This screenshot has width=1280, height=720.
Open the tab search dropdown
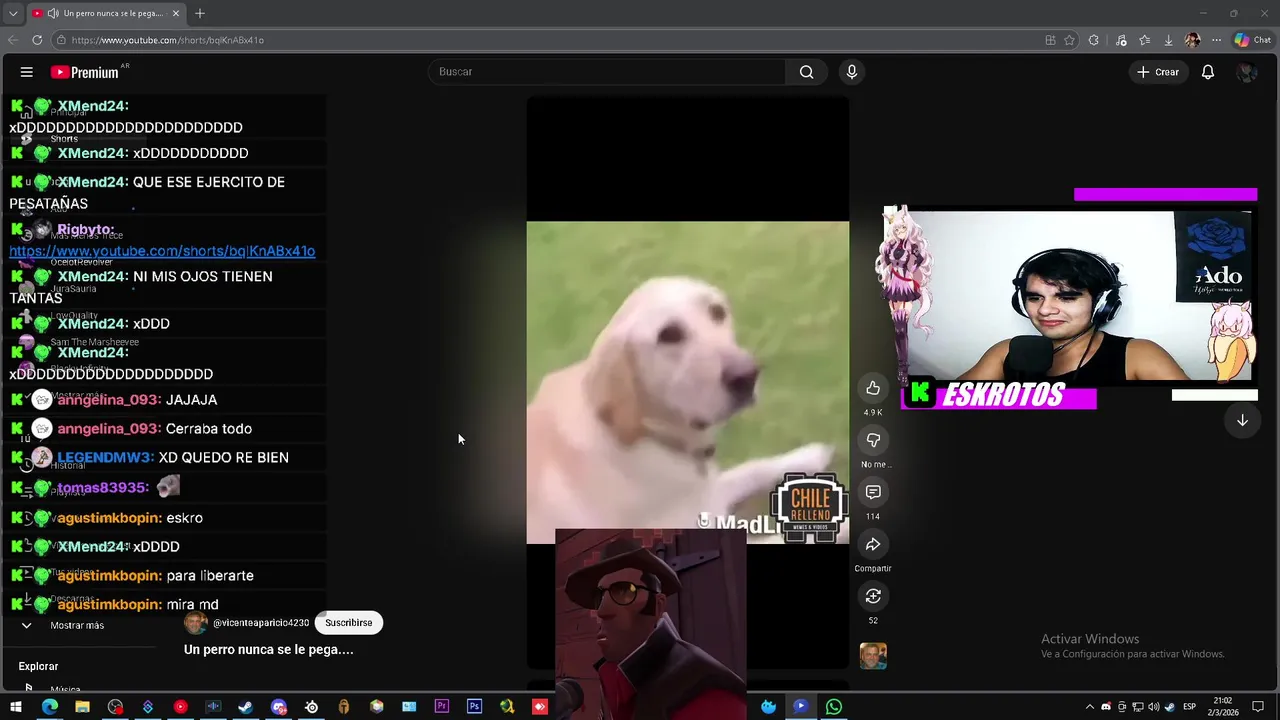click(12, 14)
